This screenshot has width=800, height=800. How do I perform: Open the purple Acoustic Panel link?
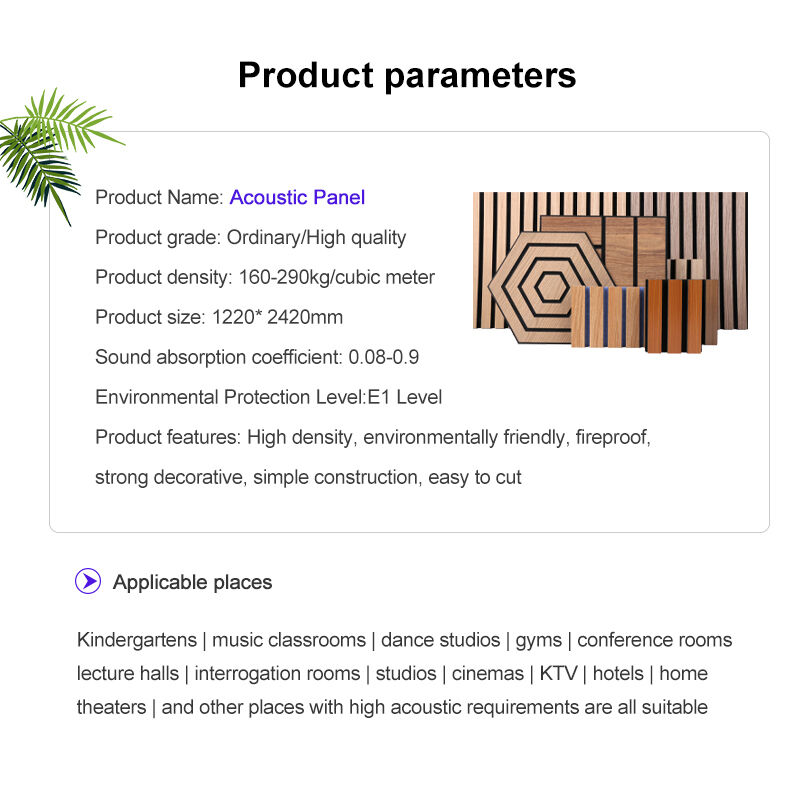(297, 197)
